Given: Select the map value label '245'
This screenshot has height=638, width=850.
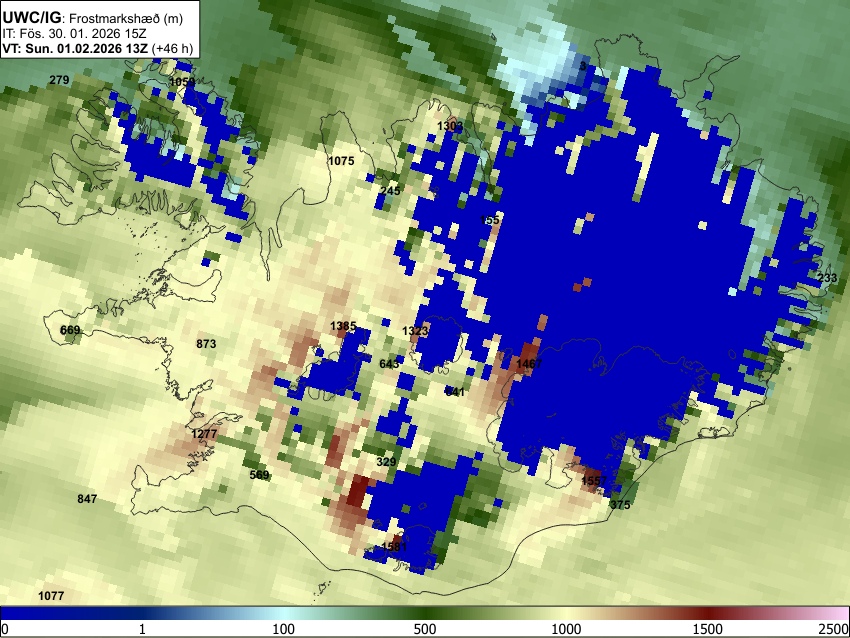Looking at the screenshot, I should pyautogui.click(x=390, y=191).
